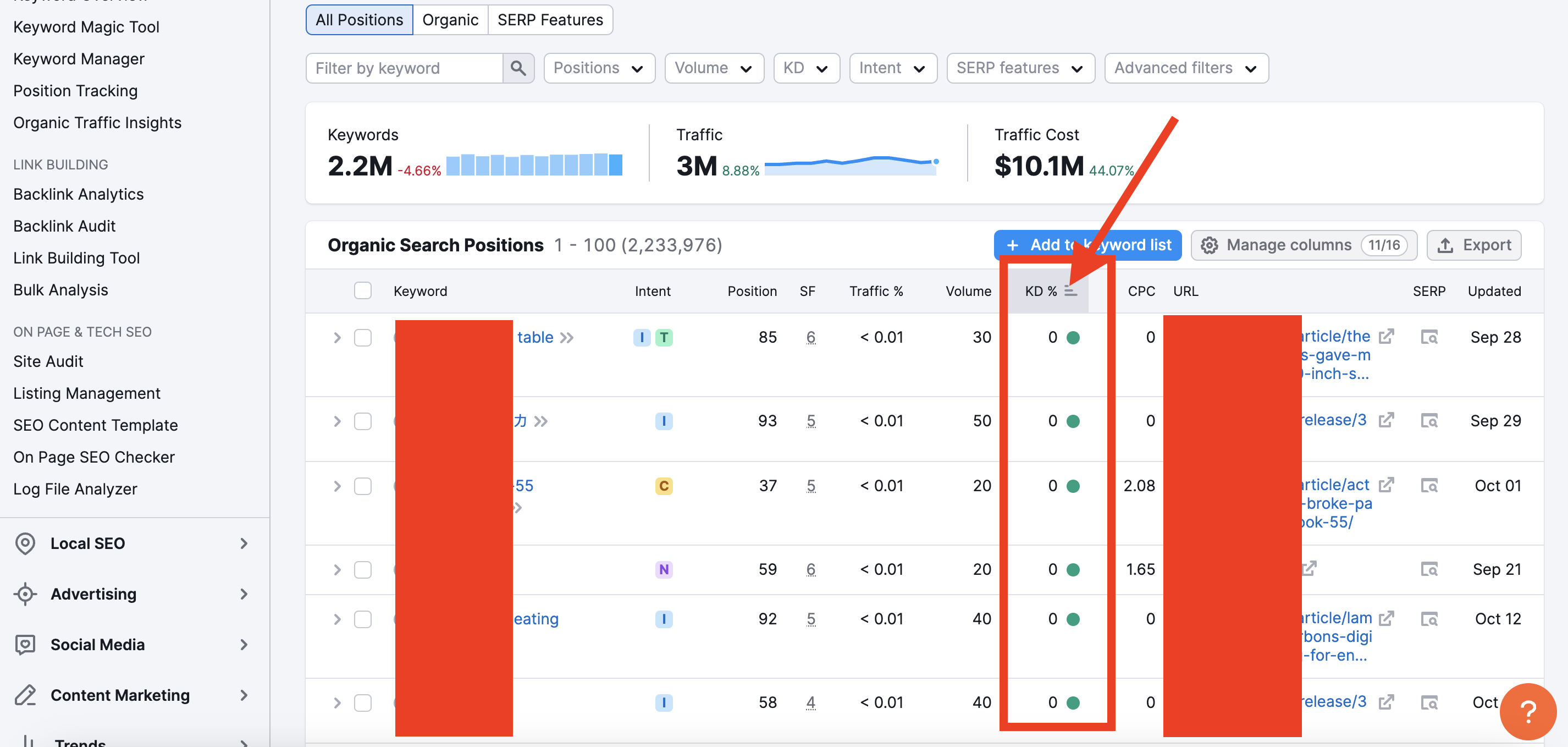This screenshot has width=1568, height=747.
Task: Click the Transactional intent T badge
Action: (664, 337)
